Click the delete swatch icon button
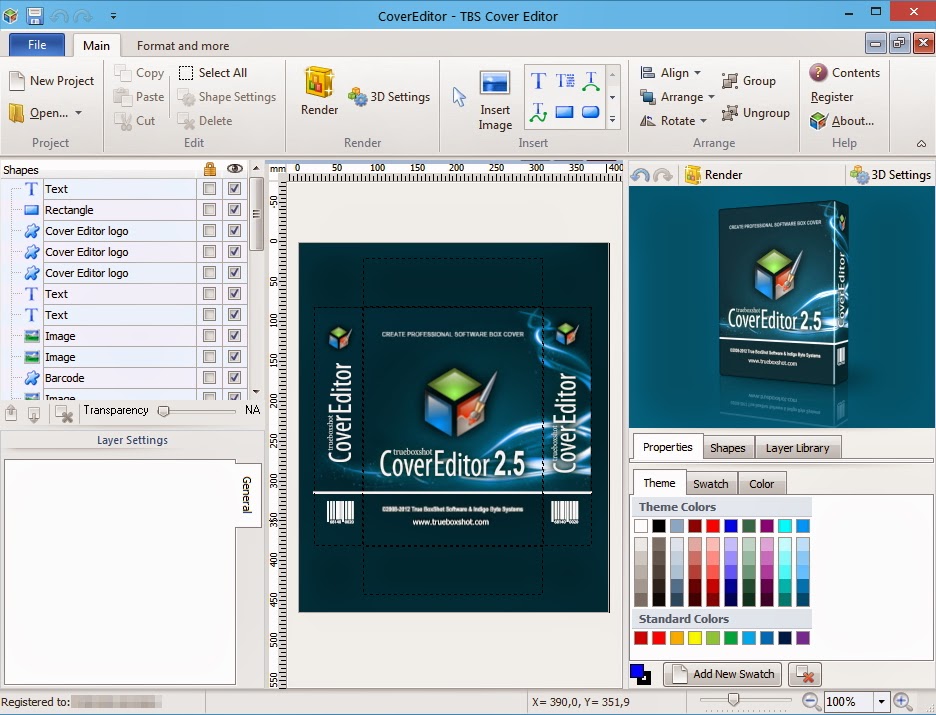The image size is (936, 715). 805,674
